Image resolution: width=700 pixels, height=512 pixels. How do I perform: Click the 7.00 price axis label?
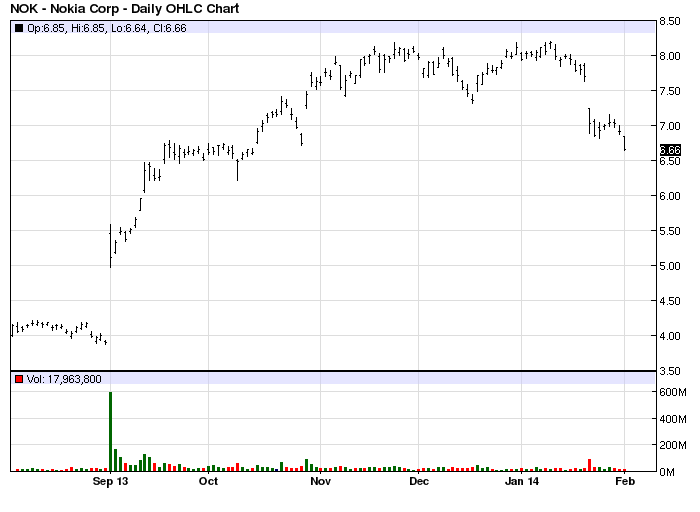click(670, 126)
